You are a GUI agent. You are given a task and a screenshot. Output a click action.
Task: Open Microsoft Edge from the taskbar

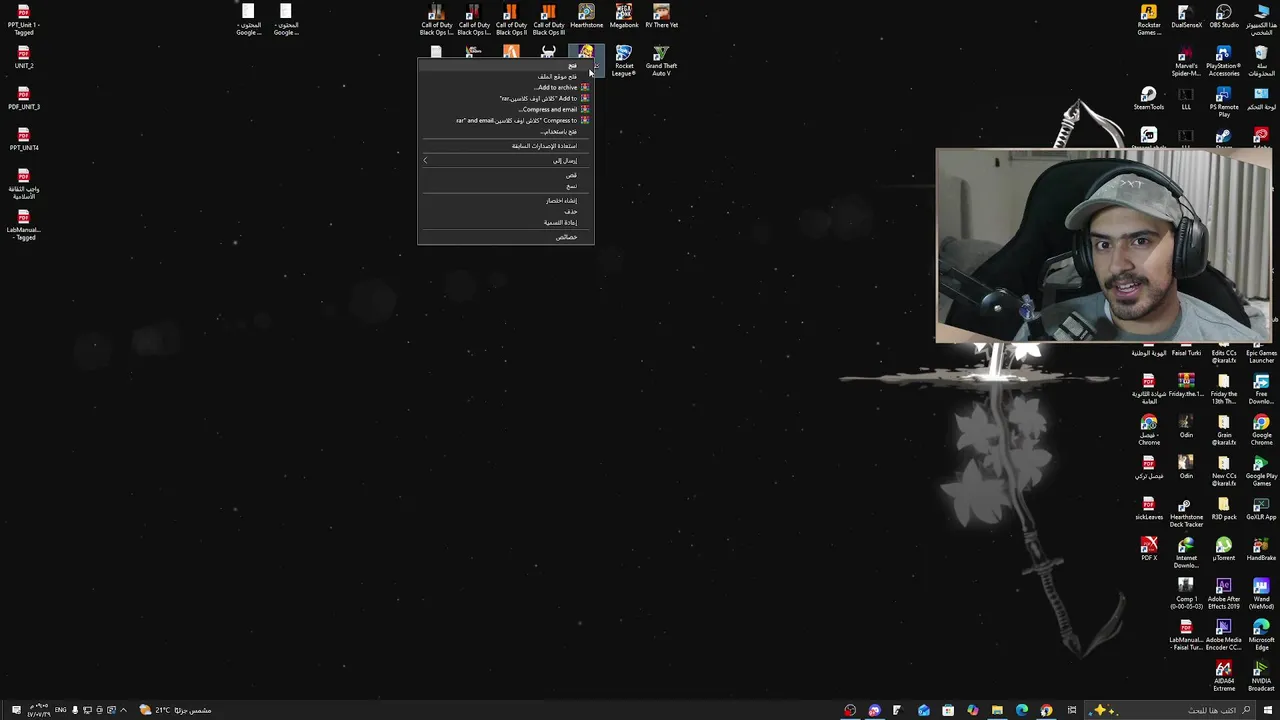[1022, 710]
